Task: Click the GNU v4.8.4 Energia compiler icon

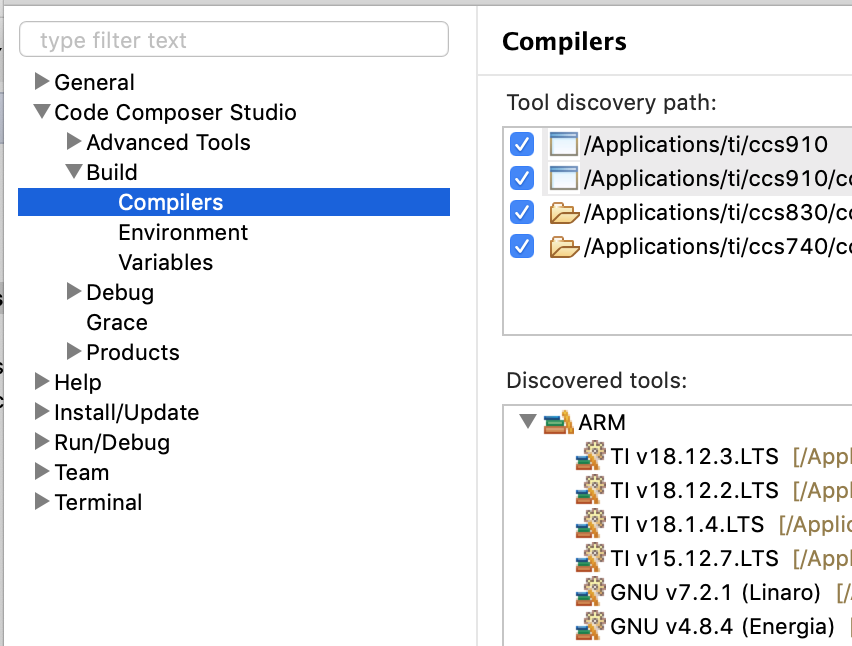Action: (591, 625)
